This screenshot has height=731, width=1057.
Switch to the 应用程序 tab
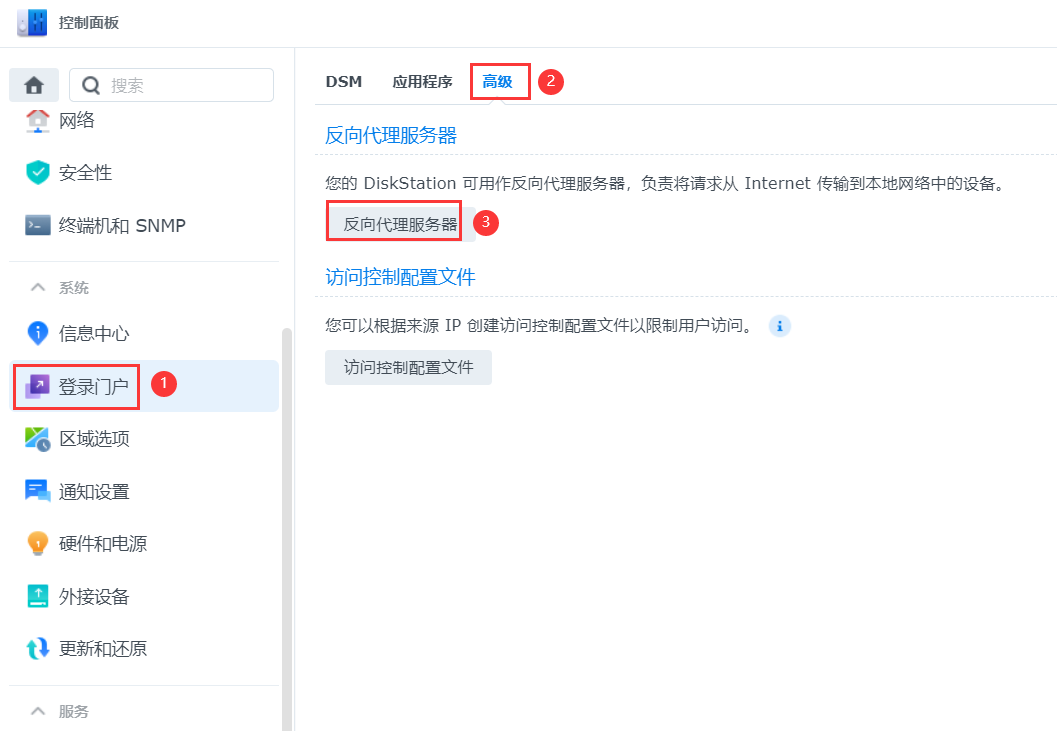click(x=422, y=82)
